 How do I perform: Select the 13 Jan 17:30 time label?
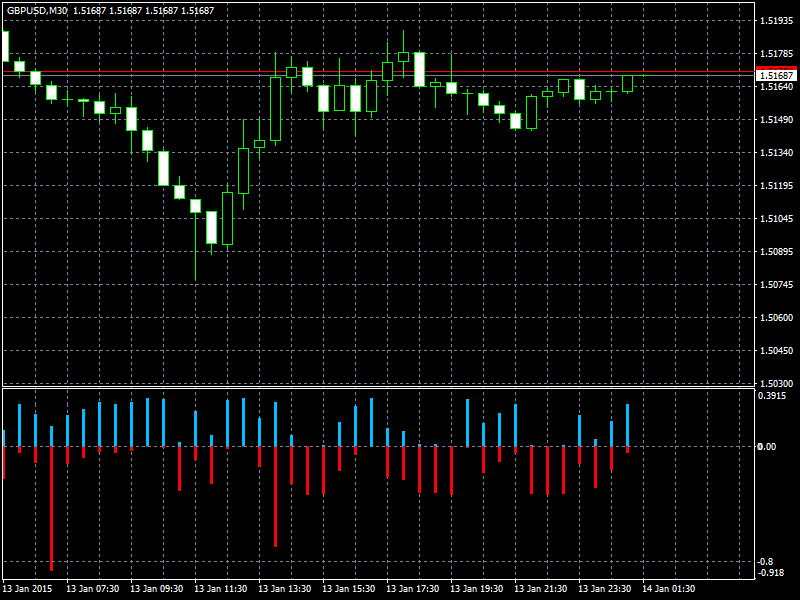[412, 589]
